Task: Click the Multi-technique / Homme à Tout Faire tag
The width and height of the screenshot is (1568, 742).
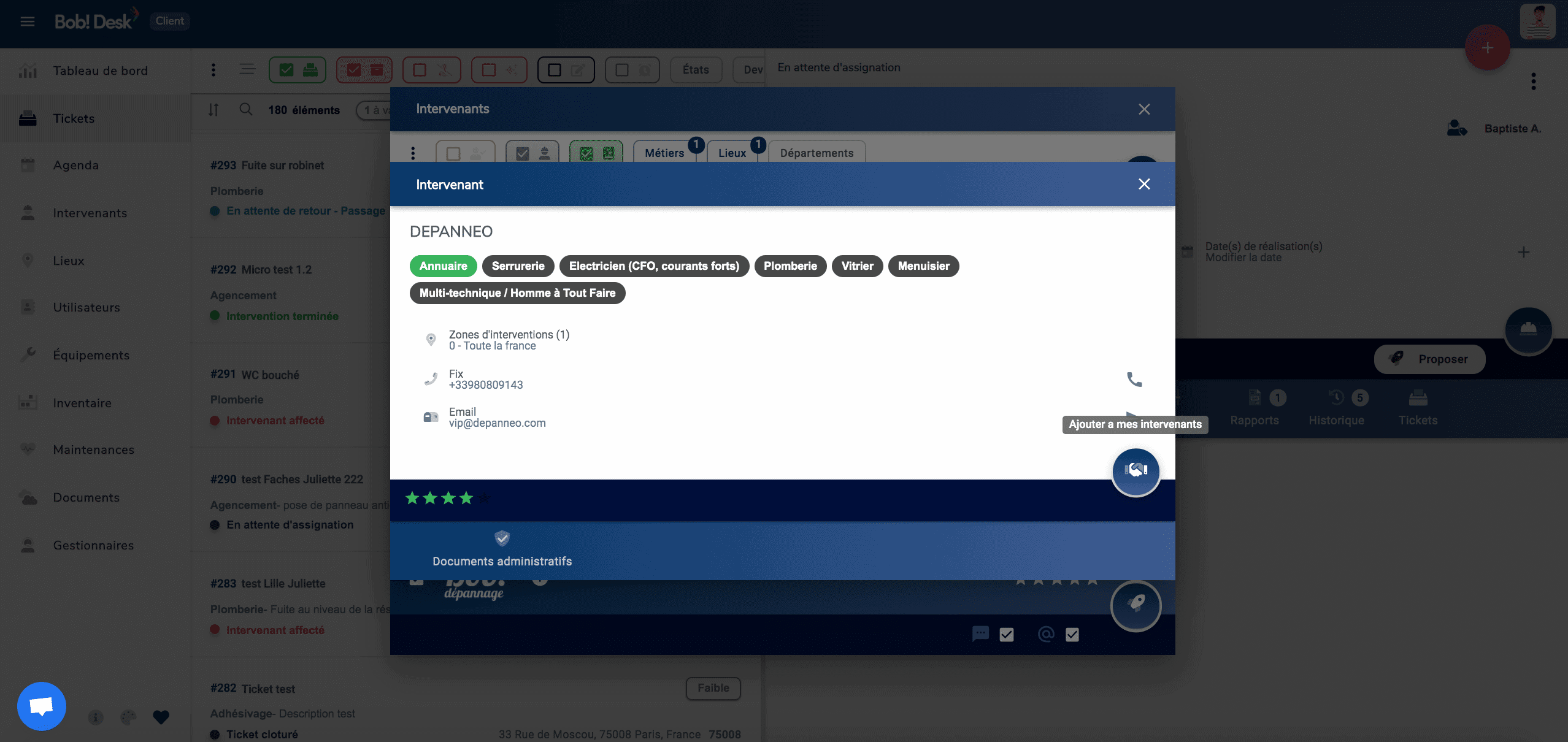Action: click(x=517, y=293)
